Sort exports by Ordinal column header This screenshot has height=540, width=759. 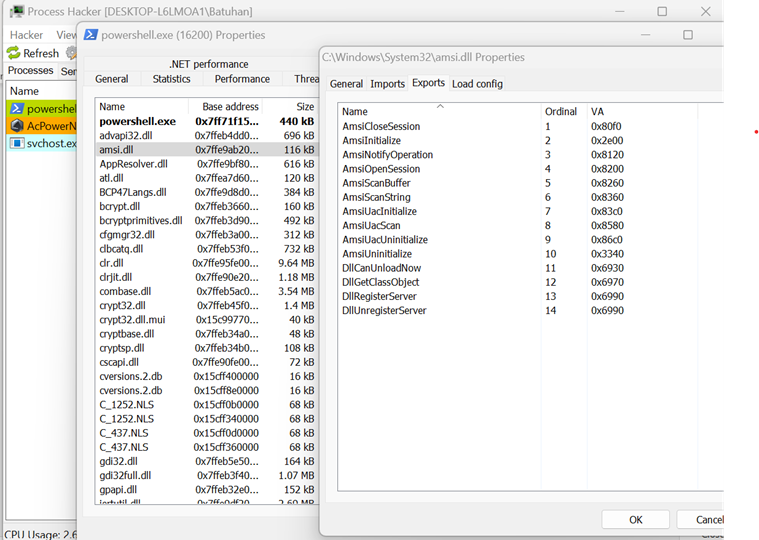coord(560,112)
